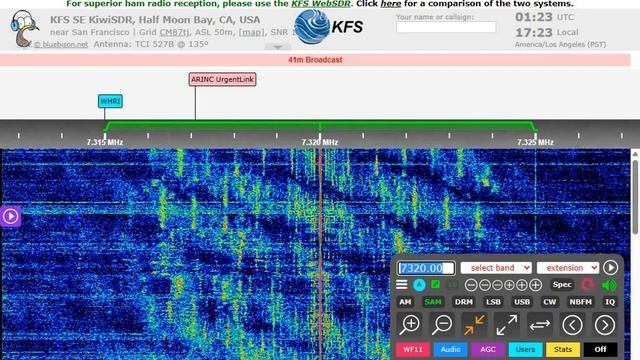The image size is (640, 360).
Task: Click the leftmost circled-minus frequency step button
Action: [471, 285]
